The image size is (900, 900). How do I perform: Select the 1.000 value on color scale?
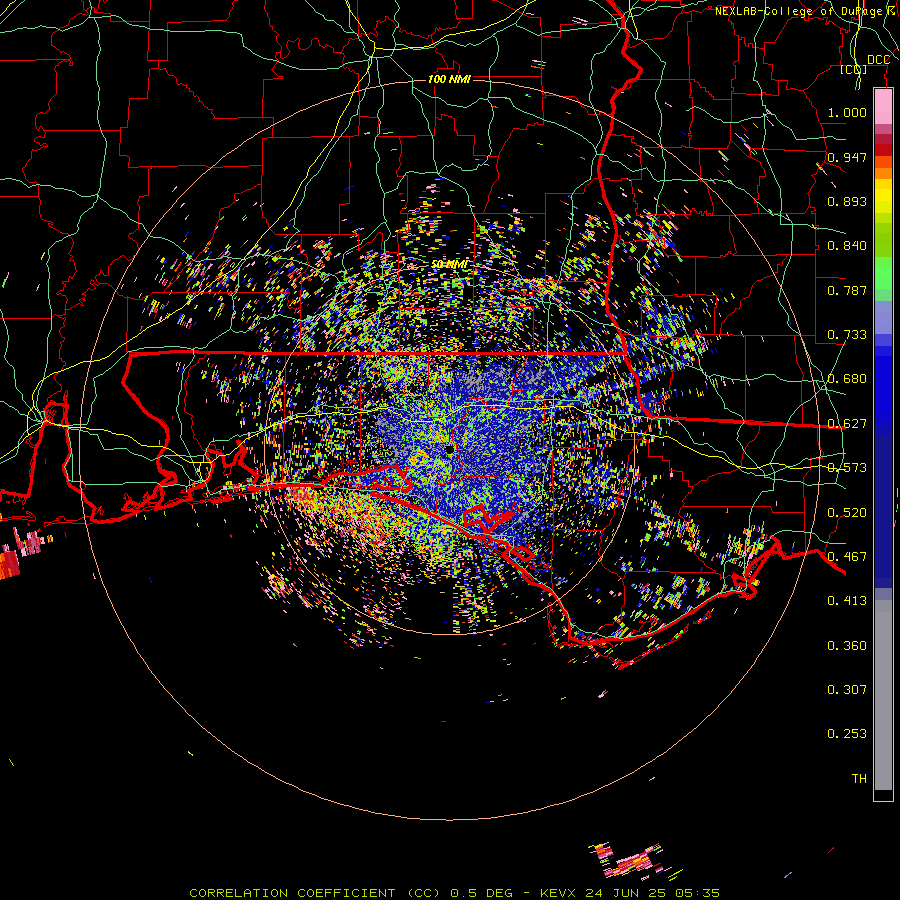coord(847,112)
